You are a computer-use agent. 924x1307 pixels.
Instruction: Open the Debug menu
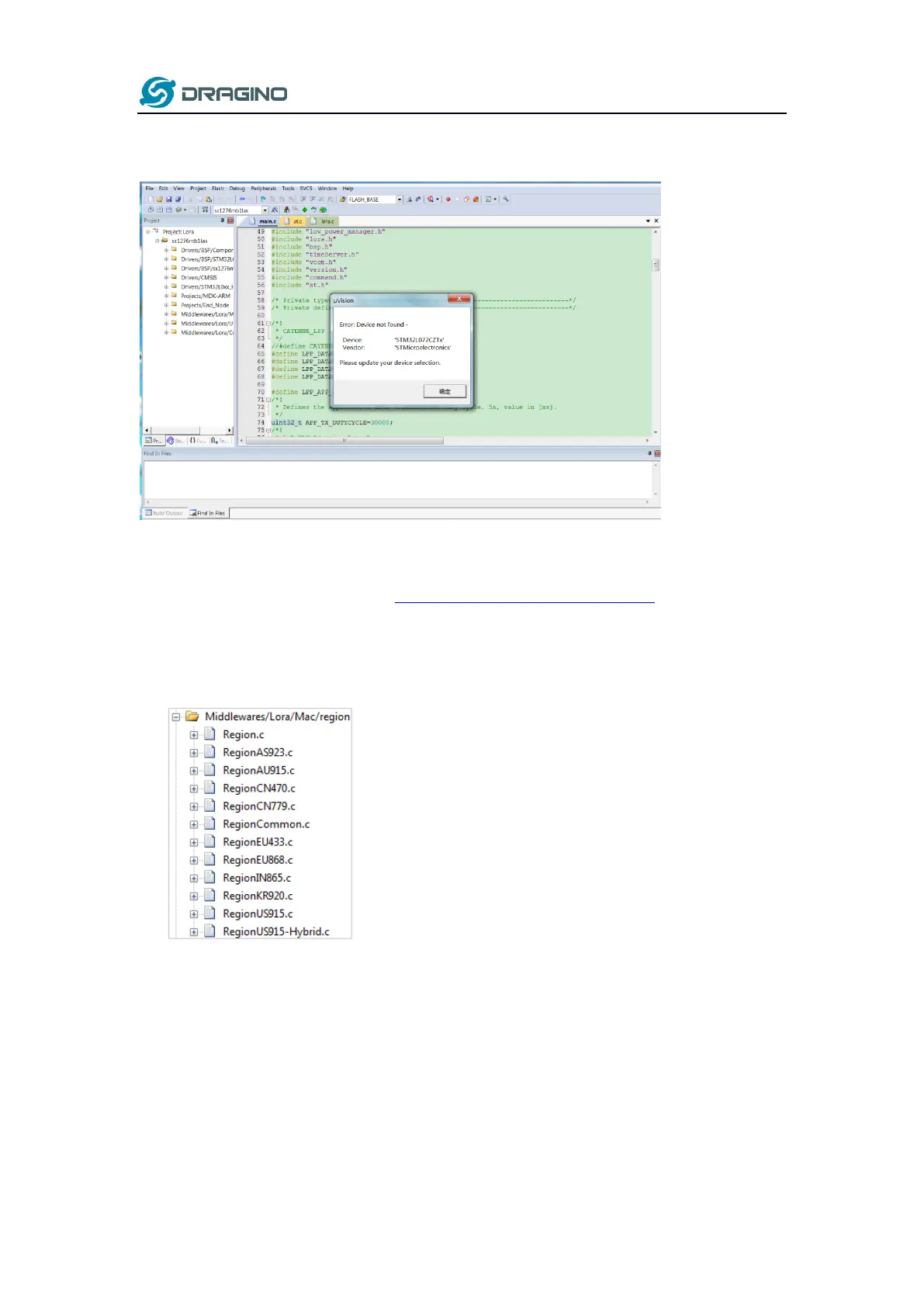point(237,188)
